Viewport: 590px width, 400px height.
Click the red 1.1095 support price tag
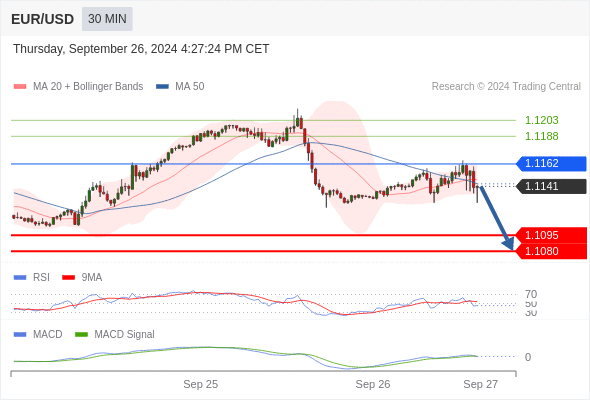tap(551, 235)
